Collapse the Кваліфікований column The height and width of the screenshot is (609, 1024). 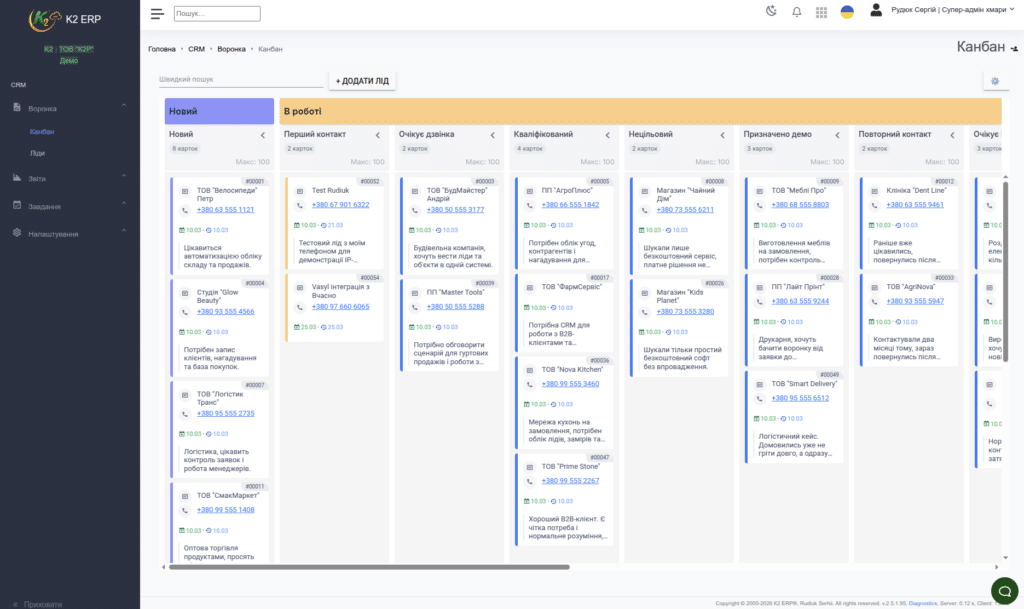(x=607, y=135)
